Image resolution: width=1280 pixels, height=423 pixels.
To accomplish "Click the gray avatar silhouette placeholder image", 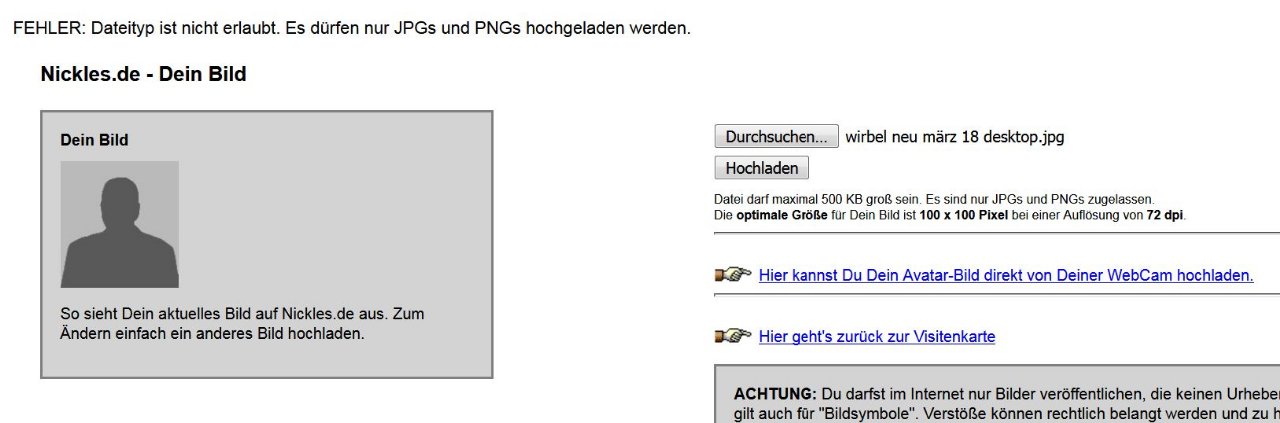I will coord(120,224).
